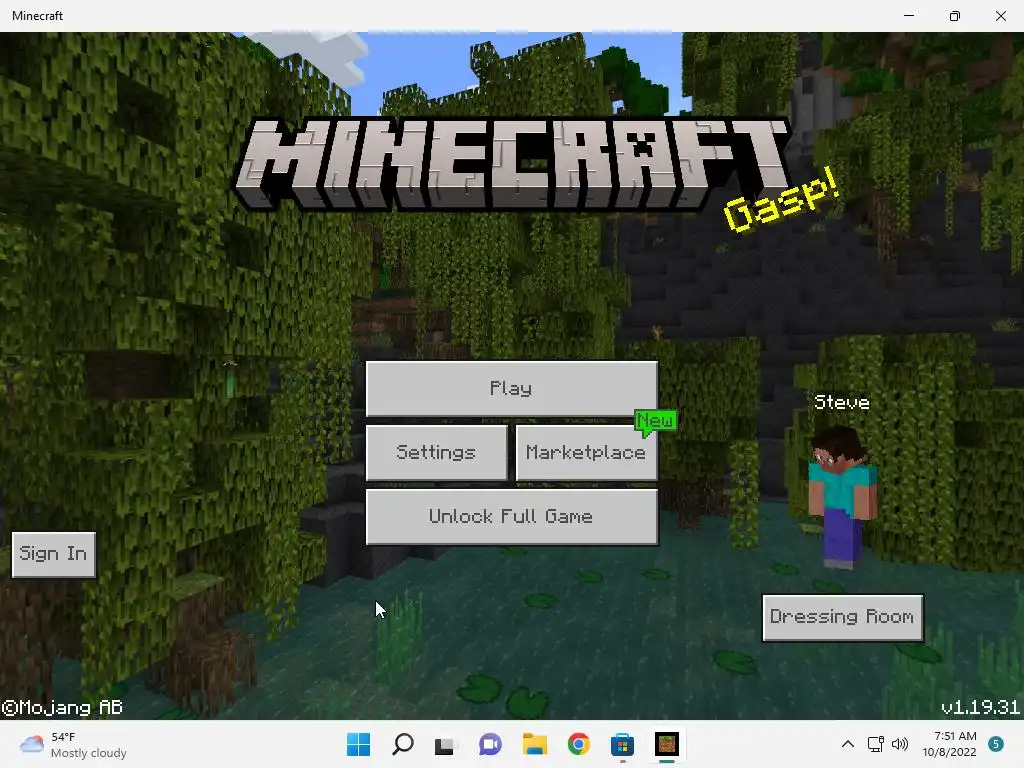Minimize the Minecraft window
This screenshot has width=1024, height=768.
[x=909, y=16]
